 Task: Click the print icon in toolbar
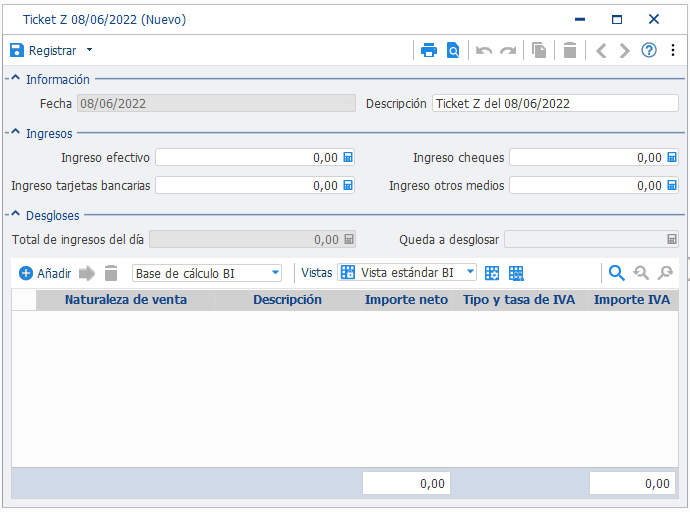429,51
